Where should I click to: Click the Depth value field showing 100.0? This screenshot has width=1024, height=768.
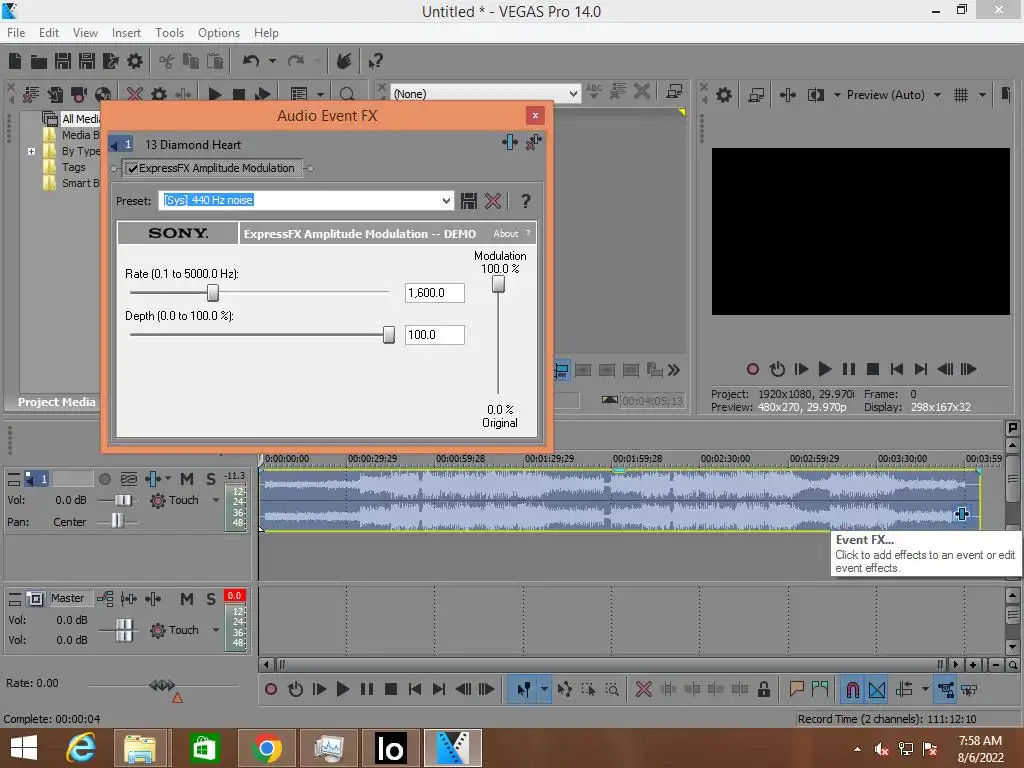tap(434, 334)
